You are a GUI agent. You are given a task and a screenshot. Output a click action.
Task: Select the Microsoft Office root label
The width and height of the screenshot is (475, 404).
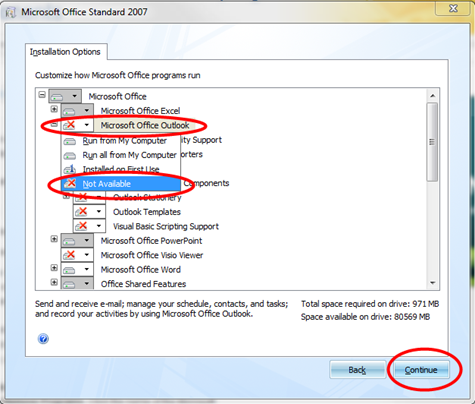(x=117, y=97)
